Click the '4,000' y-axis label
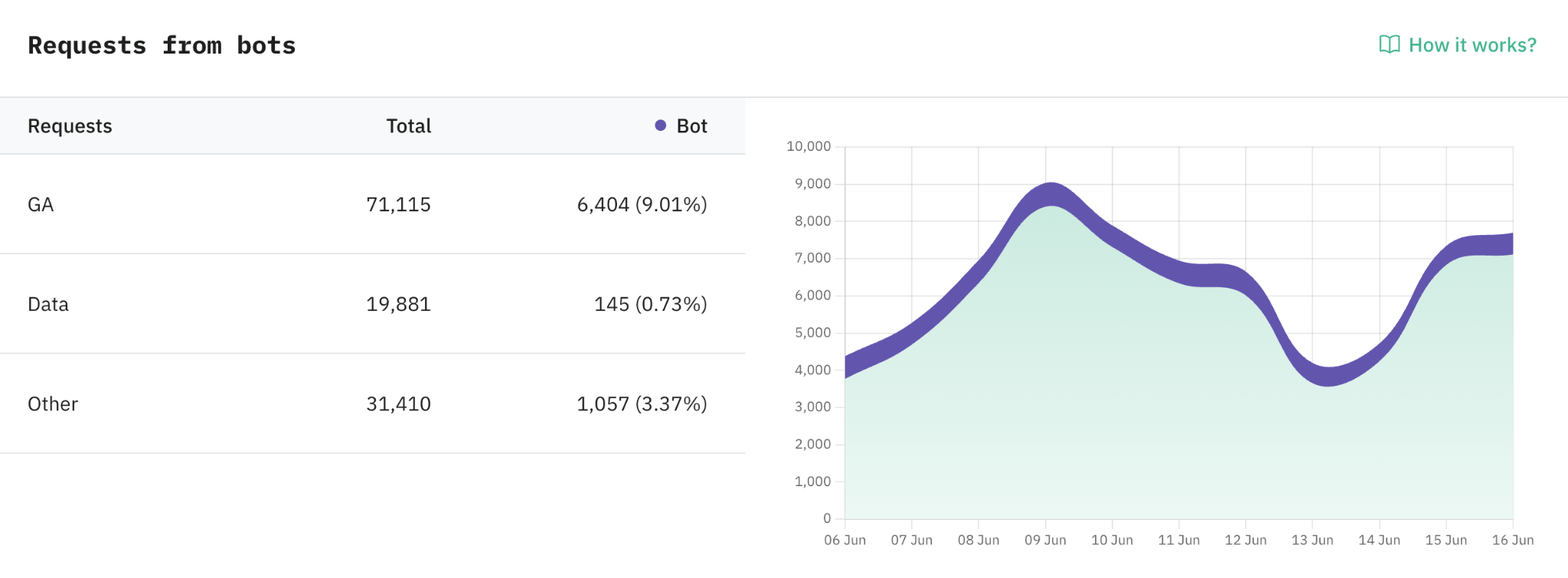Image resolution: width=1568 pixels, height=578 pixels. click(812, 370)
